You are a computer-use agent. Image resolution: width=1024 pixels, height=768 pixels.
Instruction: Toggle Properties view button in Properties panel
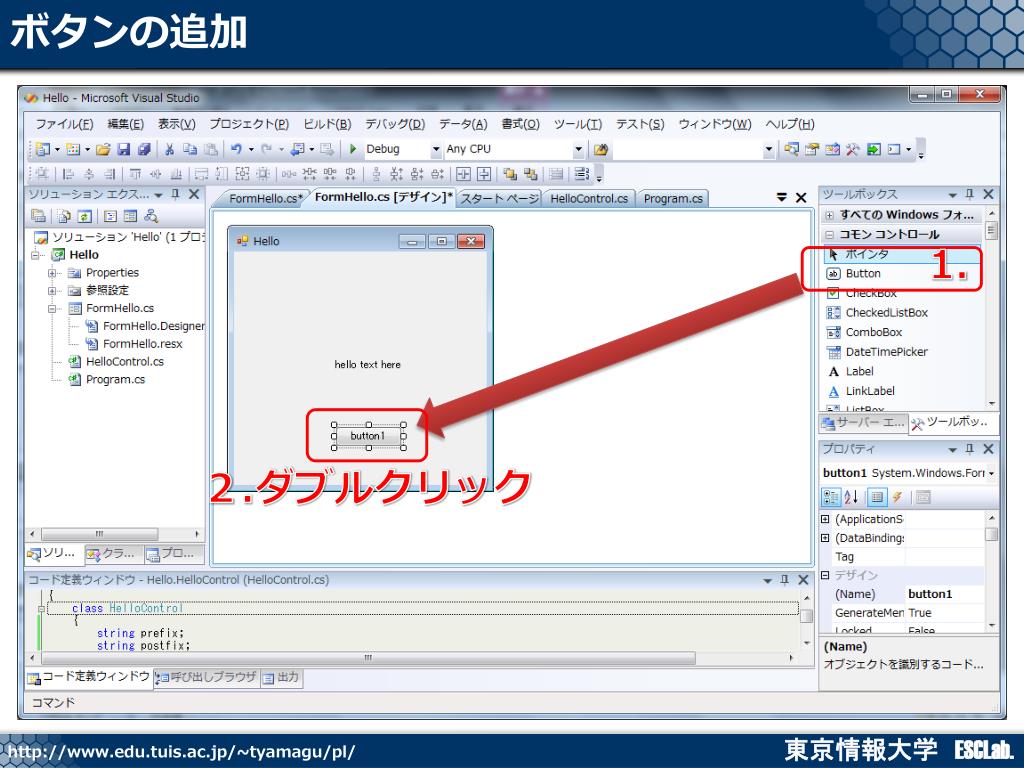click(877, 498)
